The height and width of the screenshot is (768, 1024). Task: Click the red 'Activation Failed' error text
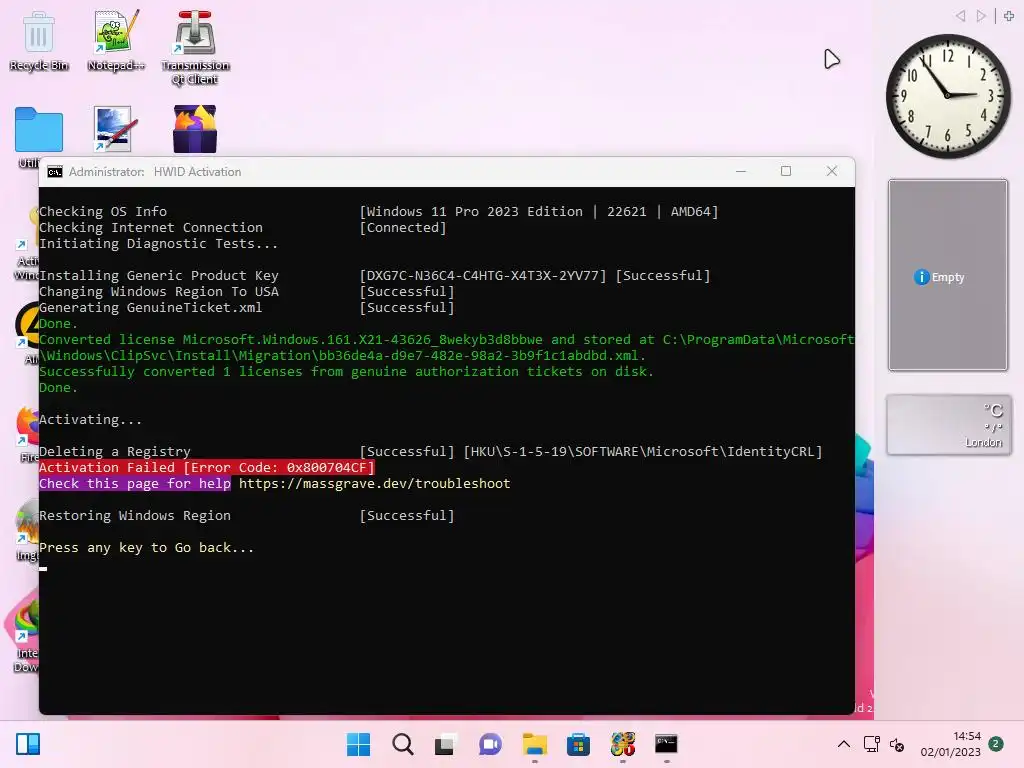tap(206, 468)
